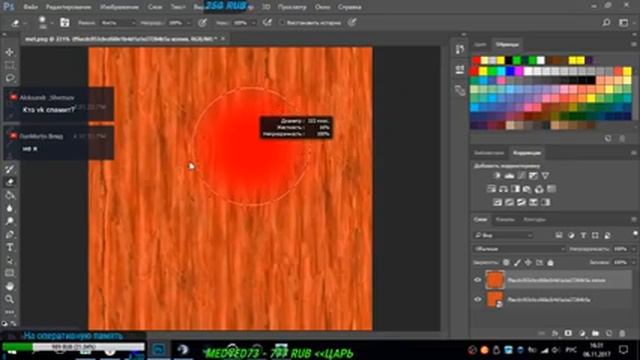640x360 pixels.
Task: Toggle lock position (move cross icon)
Action: click(528, 262)
